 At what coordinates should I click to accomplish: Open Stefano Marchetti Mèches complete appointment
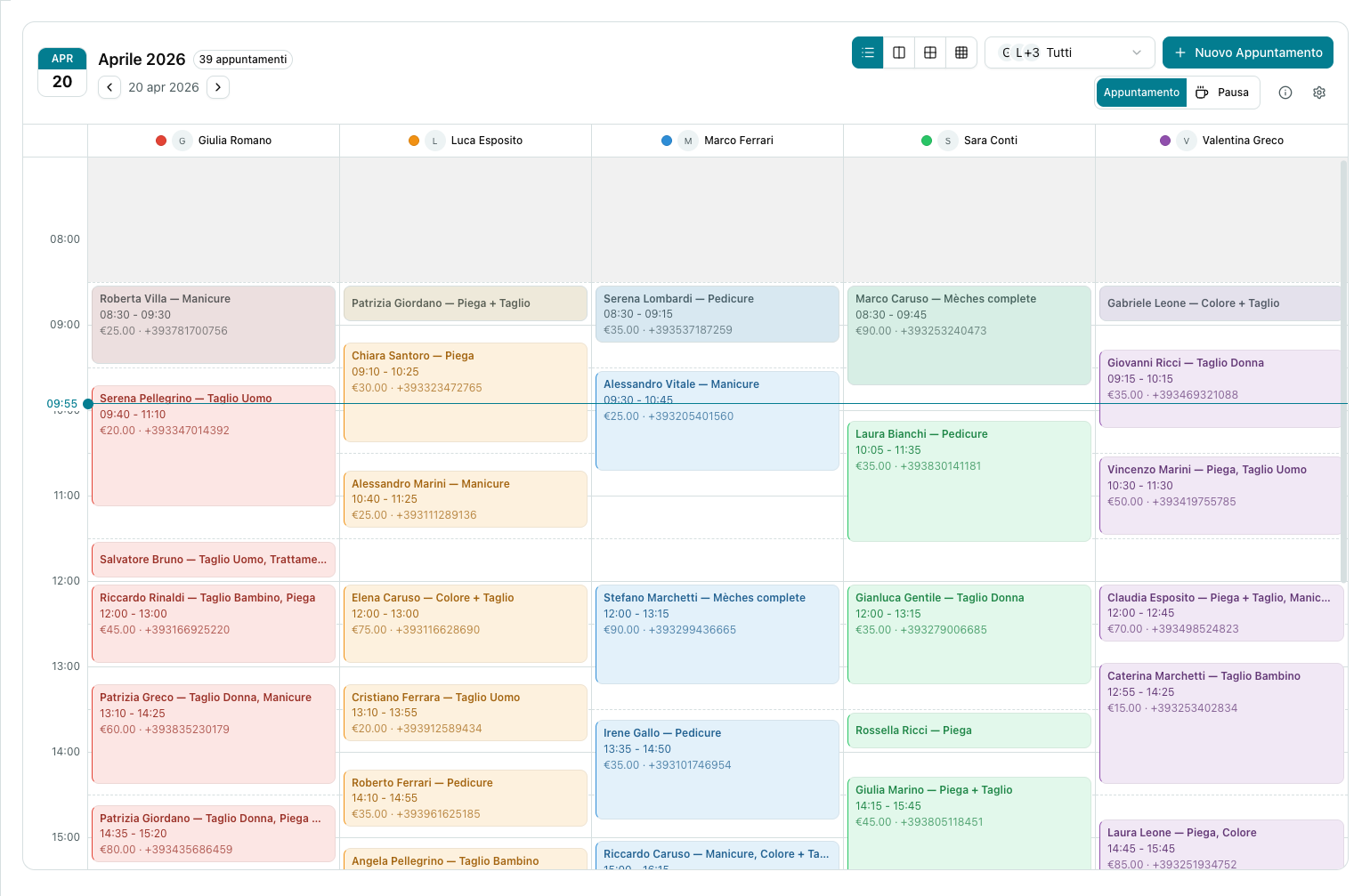[x=717, y=634]
